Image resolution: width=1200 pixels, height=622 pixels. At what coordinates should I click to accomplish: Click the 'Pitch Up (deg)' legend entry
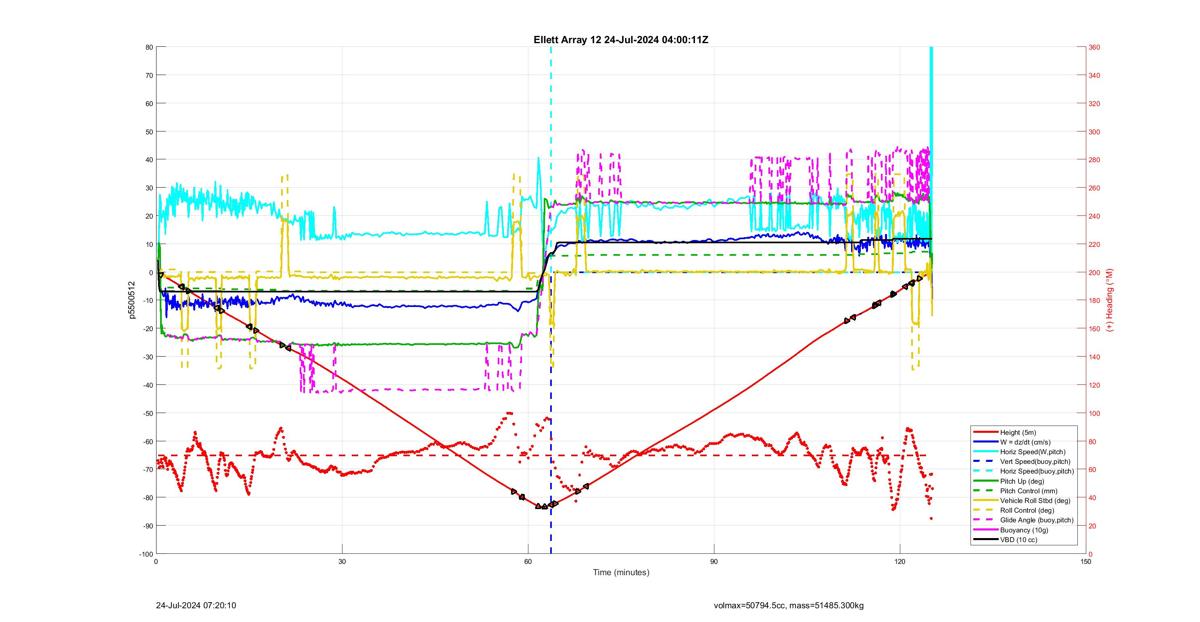click(x=1023, y=480)
